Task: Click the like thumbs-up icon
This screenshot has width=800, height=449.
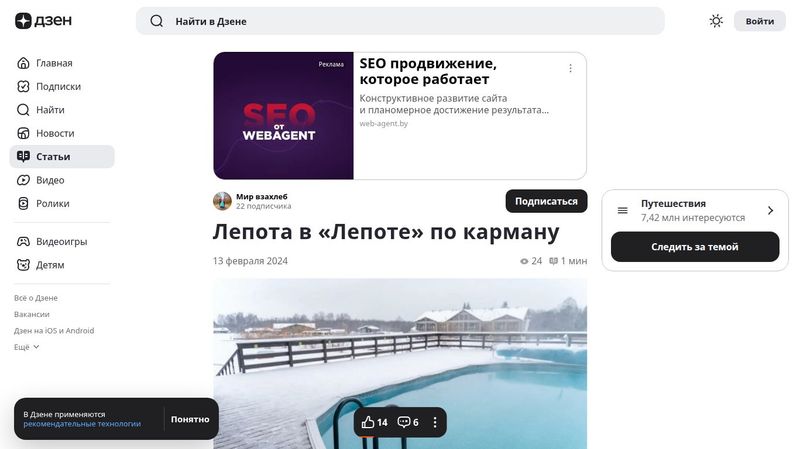Action: tap(368, 422)
